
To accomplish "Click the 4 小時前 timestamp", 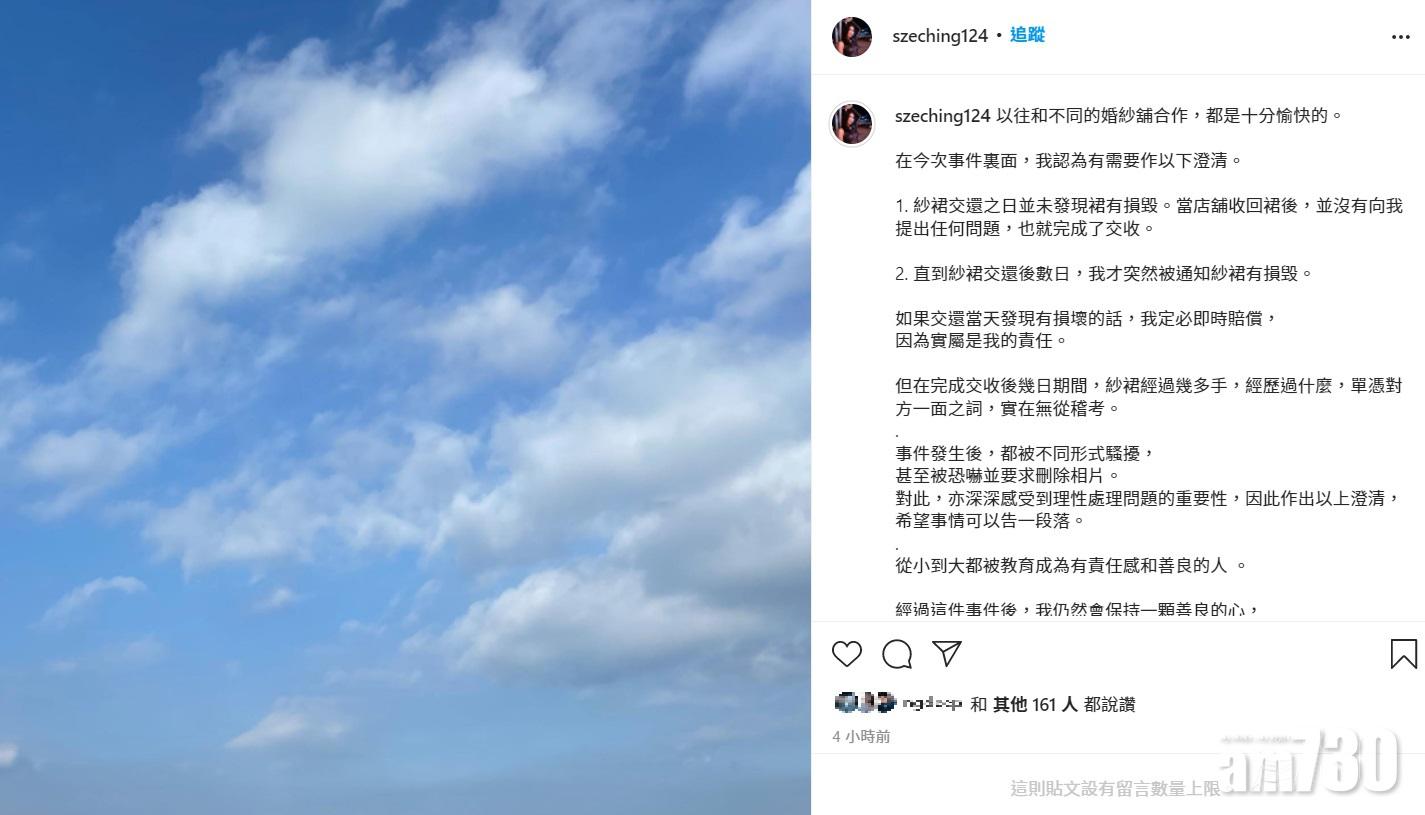I will (861, 736).
